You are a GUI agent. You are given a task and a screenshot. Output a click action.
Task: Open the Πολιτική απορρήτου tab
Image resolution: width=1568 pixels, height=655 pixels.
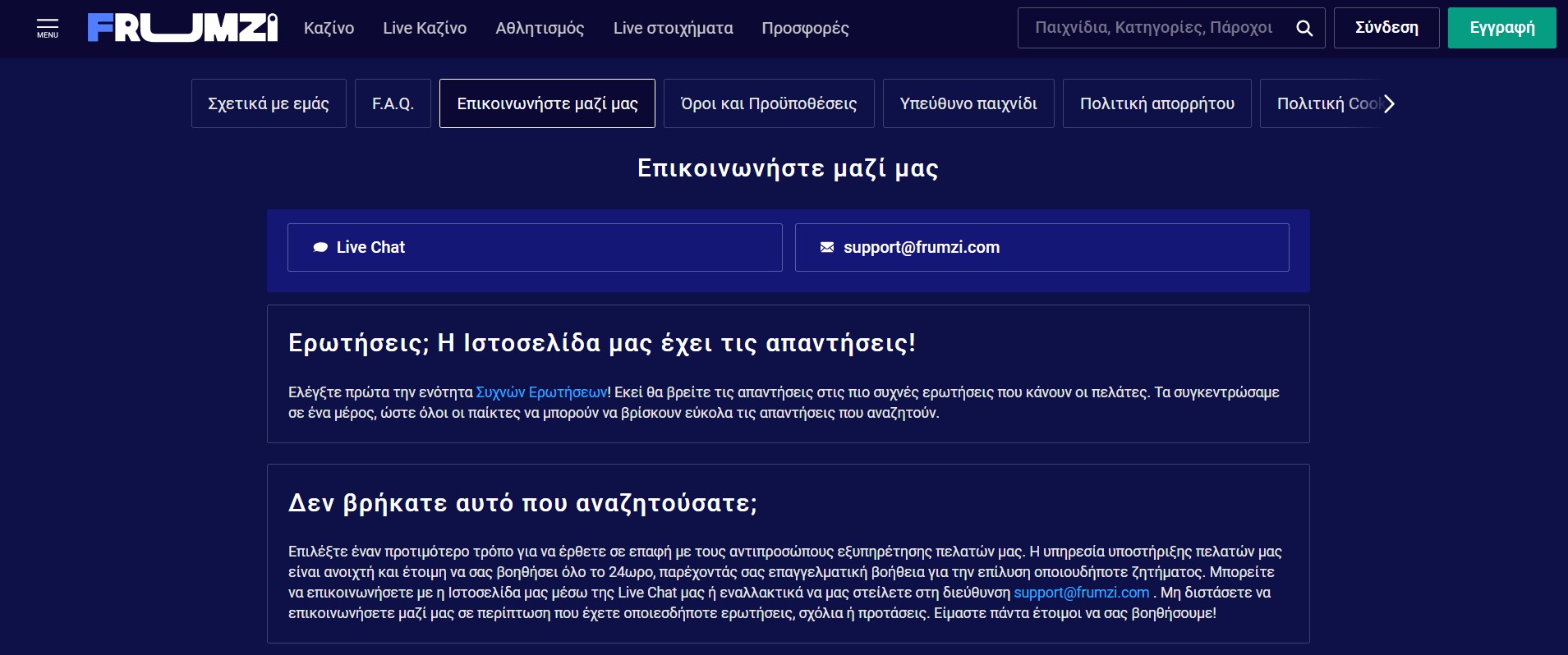click(1157, 103)
